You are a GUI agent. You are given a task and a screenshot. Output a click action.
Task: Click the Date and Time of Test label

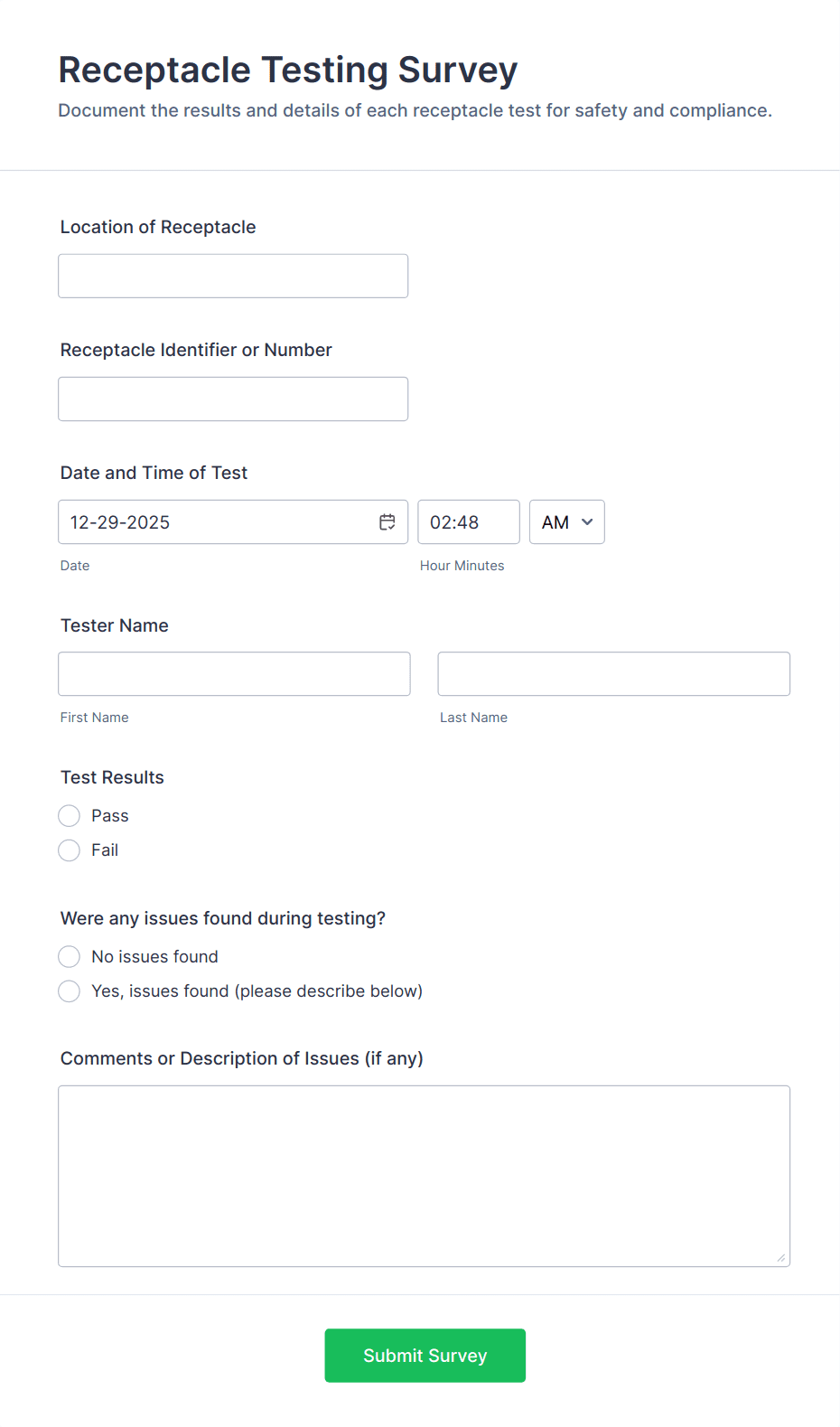(154, 473)
